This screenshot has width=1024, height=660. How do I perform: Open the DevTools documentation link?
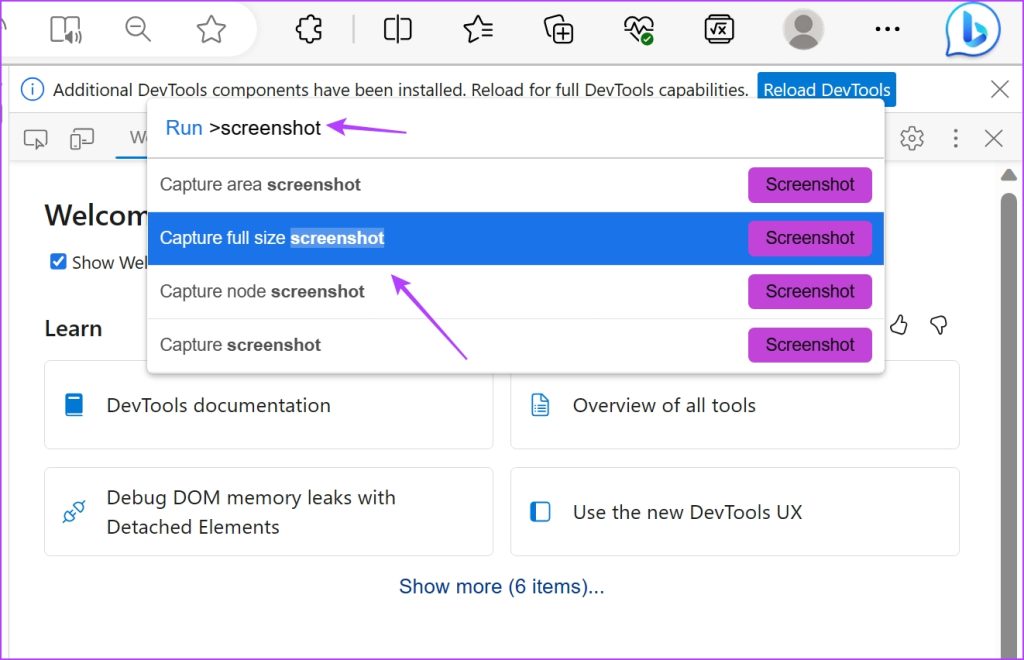tap(219, 405)
